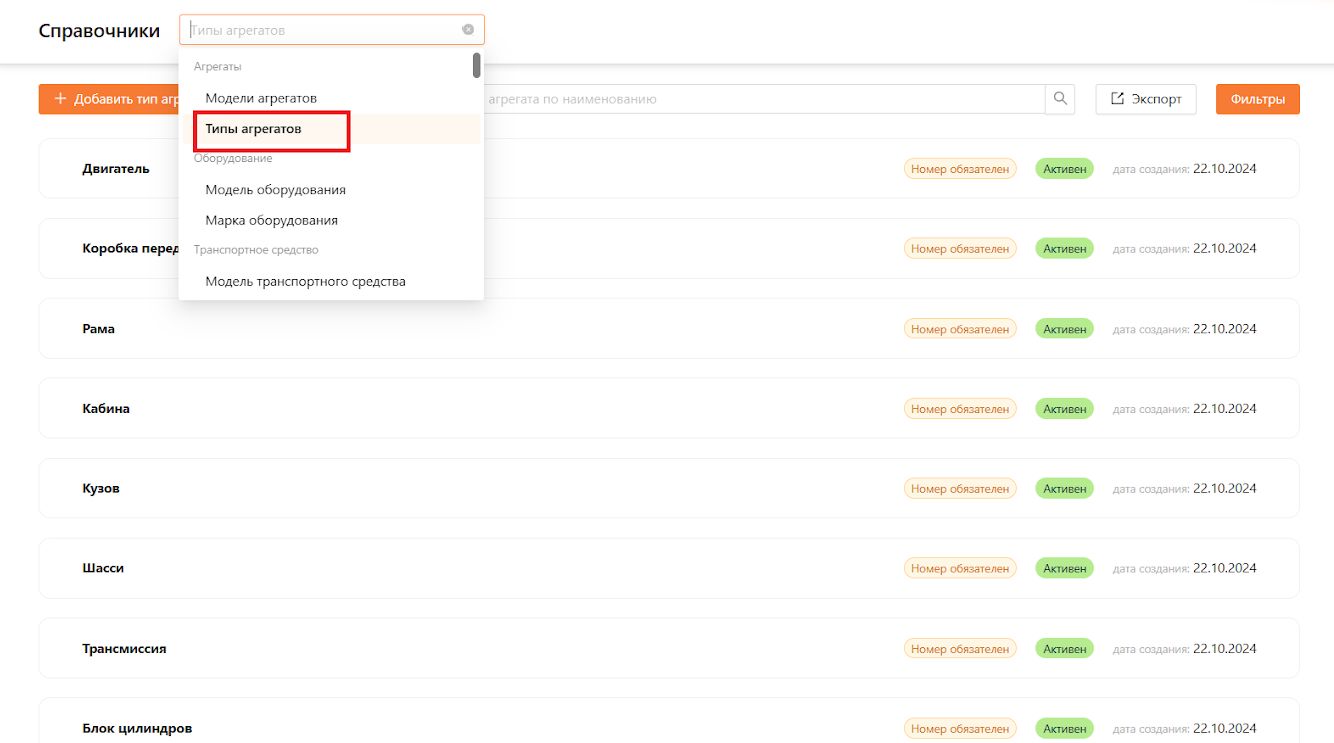
Task: Open the Кузов list item
Action: tap(669, 488)
